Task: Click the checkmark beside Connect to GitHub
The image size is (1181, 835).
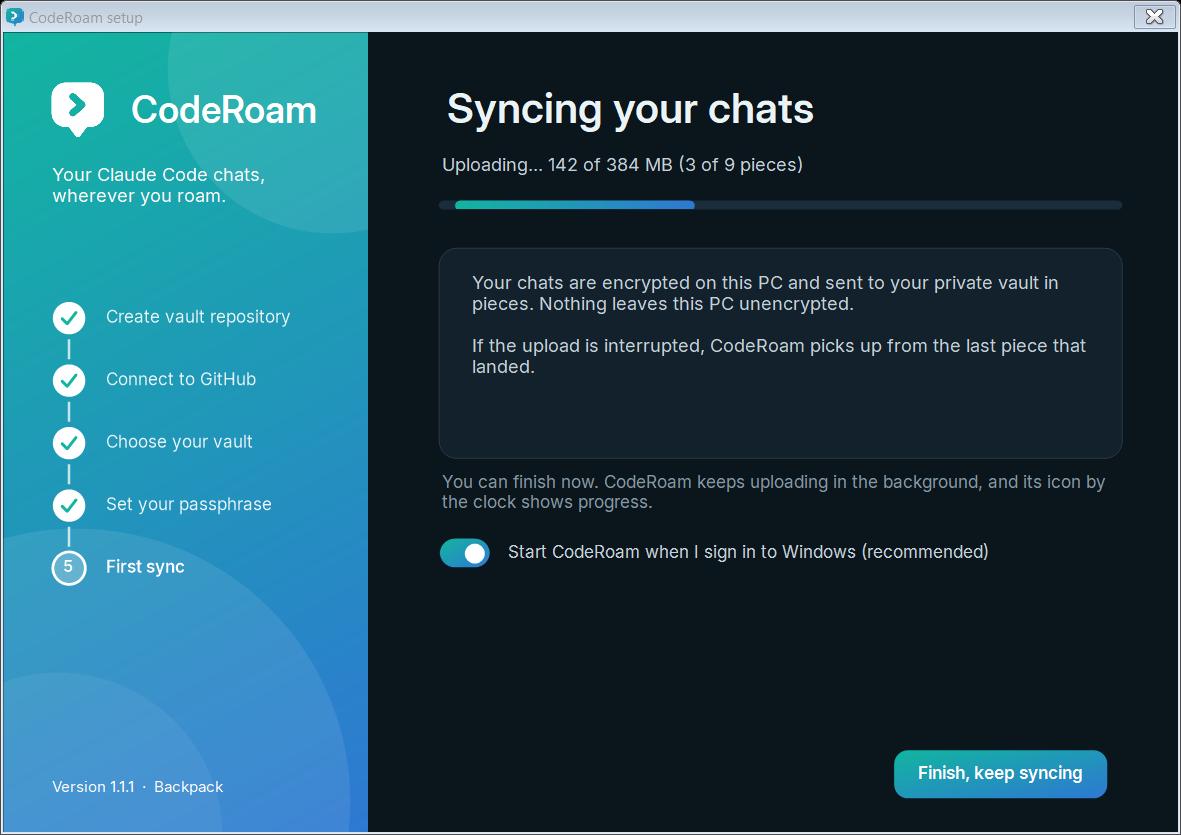Action: tap(69, 380)
